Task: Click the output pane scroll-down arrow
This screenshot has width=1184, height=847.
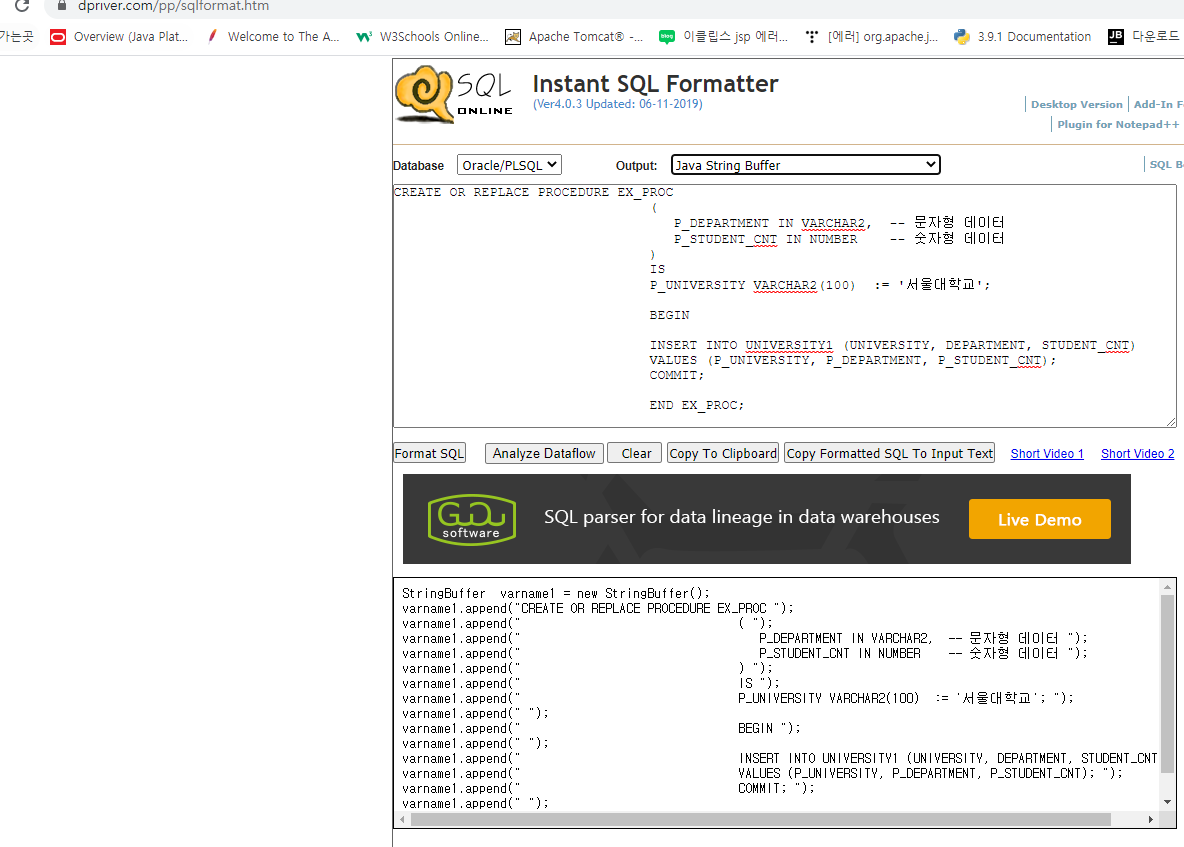Action: (1167, 802)
